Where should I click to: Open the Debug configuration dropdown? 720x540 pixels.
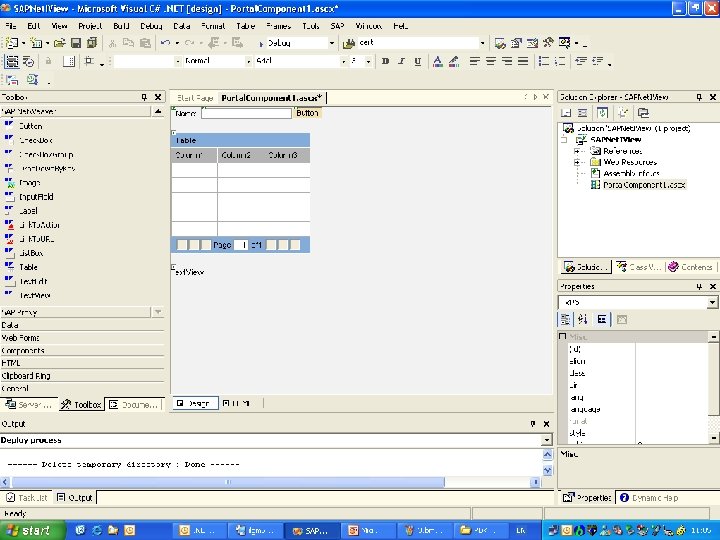332,43
